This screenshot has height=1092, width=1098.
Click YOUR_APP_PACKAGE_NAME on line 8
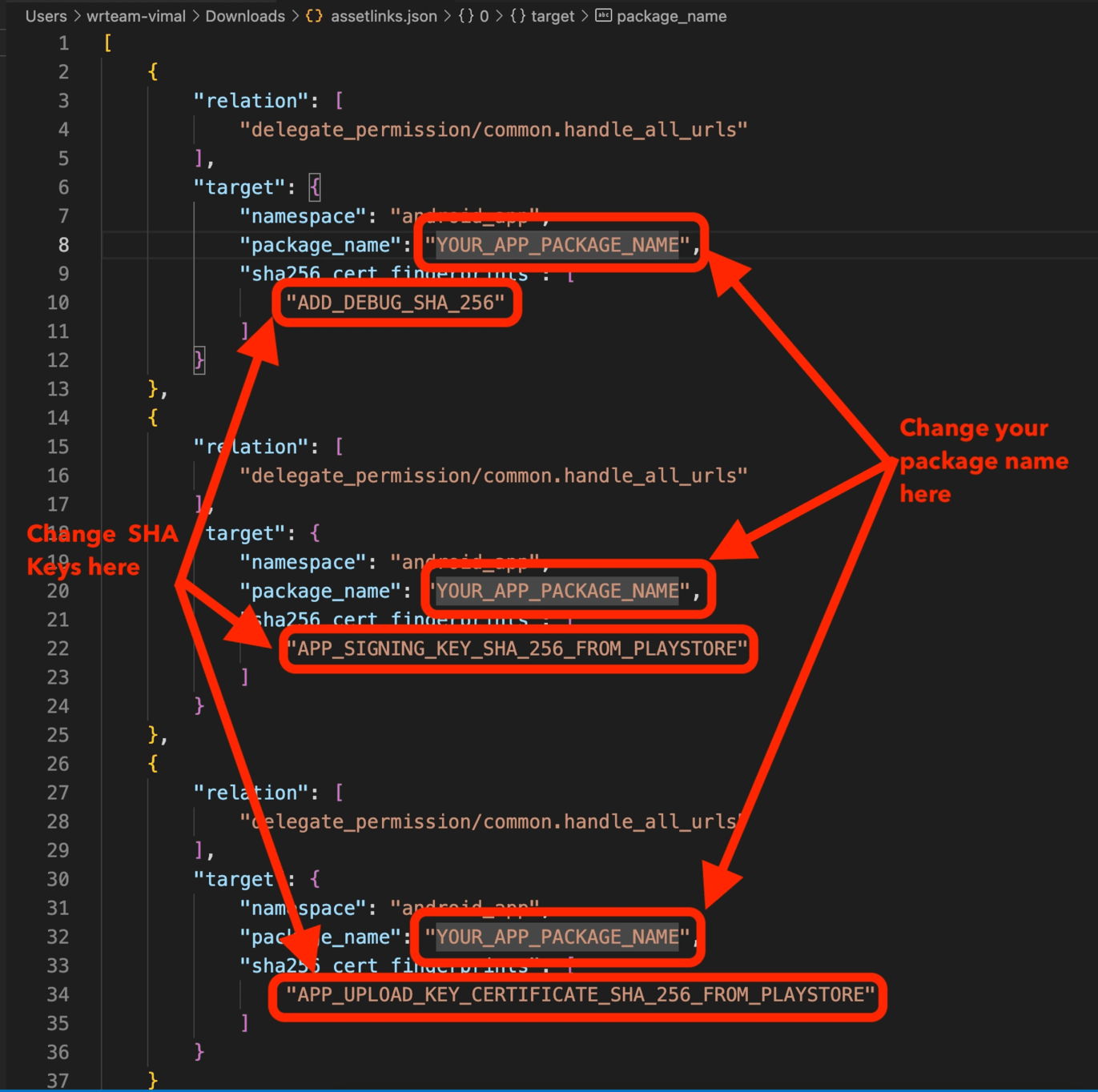tap(557, 245)
